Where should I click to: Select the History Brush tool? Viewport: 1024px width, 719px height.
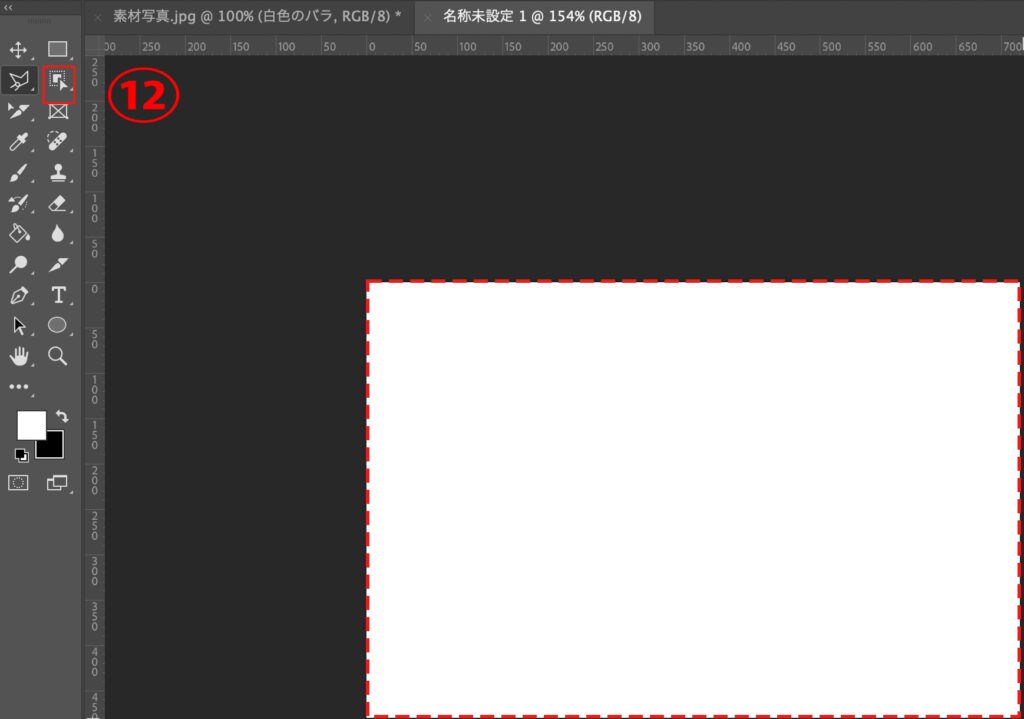[18, 203]
